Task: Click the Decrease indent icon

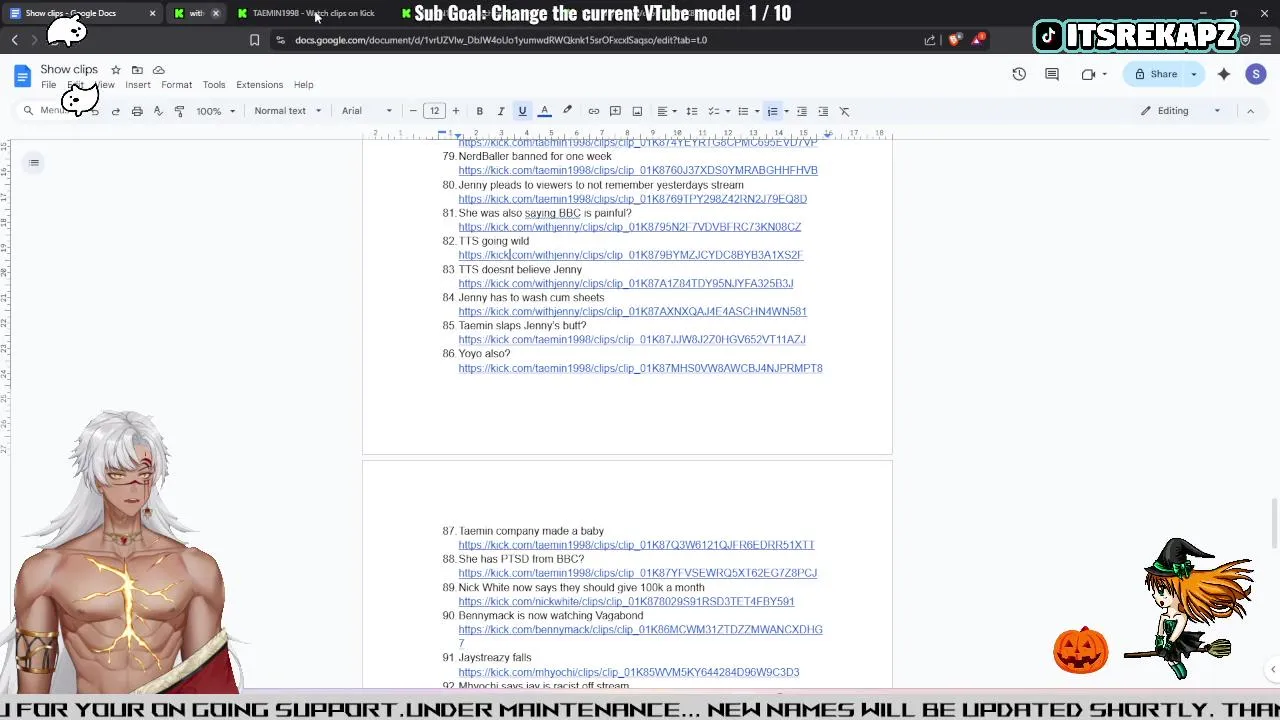Action: pos(801,111)
